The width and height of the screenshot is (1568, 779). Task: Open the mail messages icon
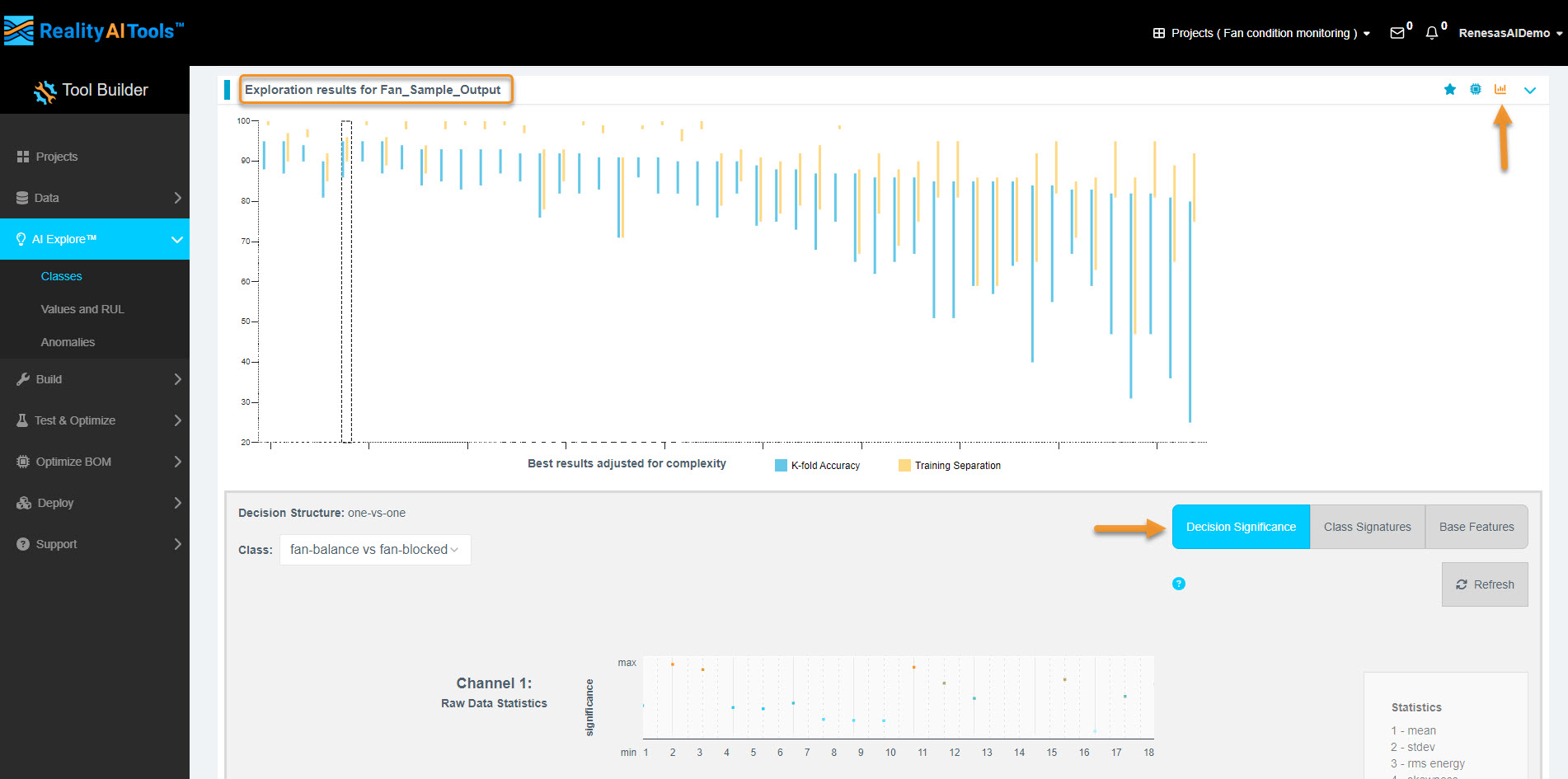click(x=1397, y=33)
